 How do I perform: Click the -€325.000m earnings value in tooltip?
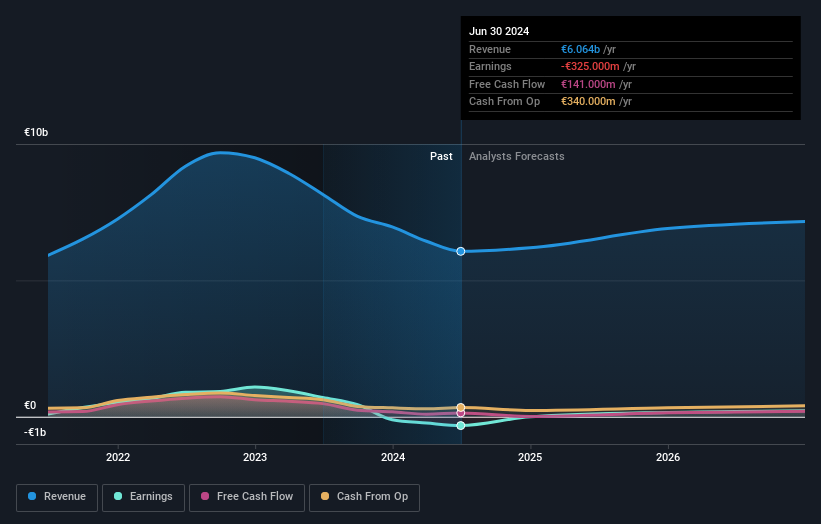(x=590, y=66)
